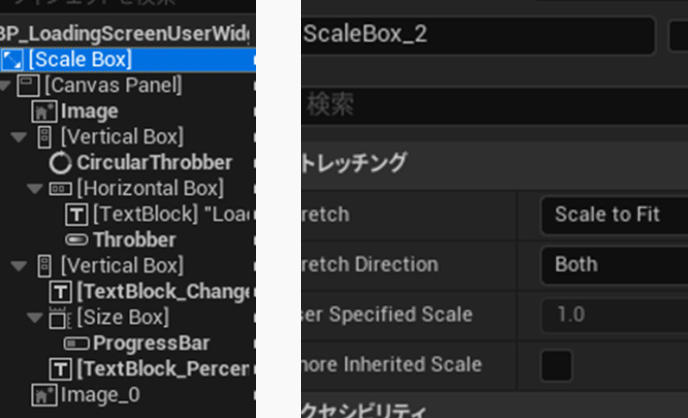Click the Size Box icon
The height and width of the screenshot is (418, 688).
pos(60,318)
